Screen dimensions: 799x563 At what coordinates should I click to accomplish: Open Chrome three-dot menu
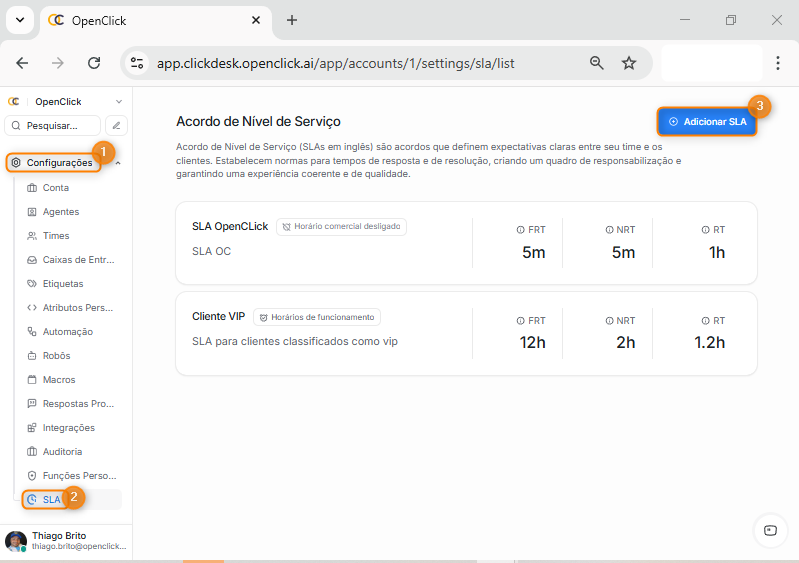point(778,63)
